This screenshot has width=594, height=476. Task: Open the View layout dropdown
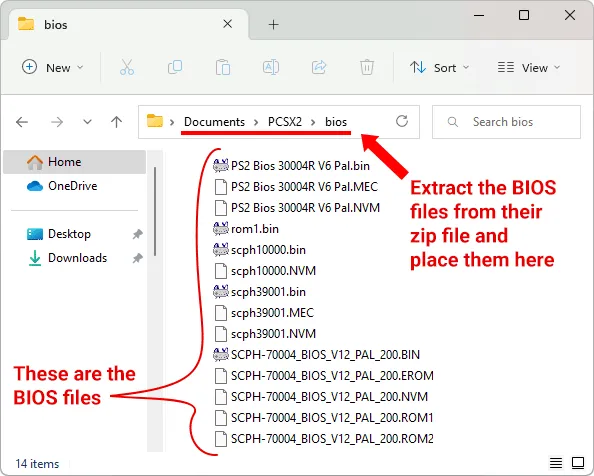[x=529, y=67]
